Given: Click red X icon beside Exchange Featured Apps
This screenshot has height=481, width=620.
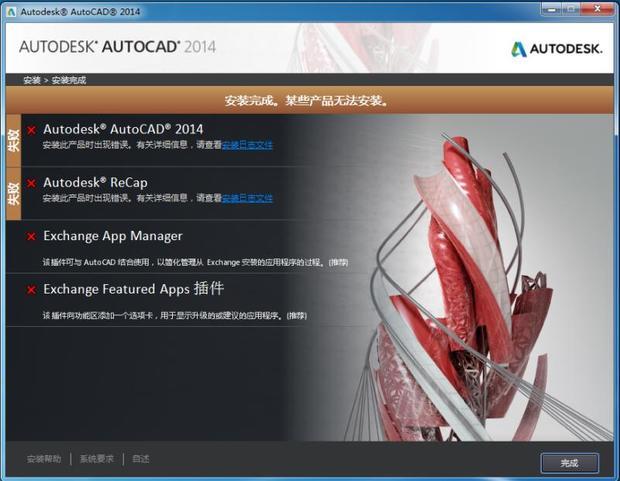Looking at the screenshot, I should [31, 290].
